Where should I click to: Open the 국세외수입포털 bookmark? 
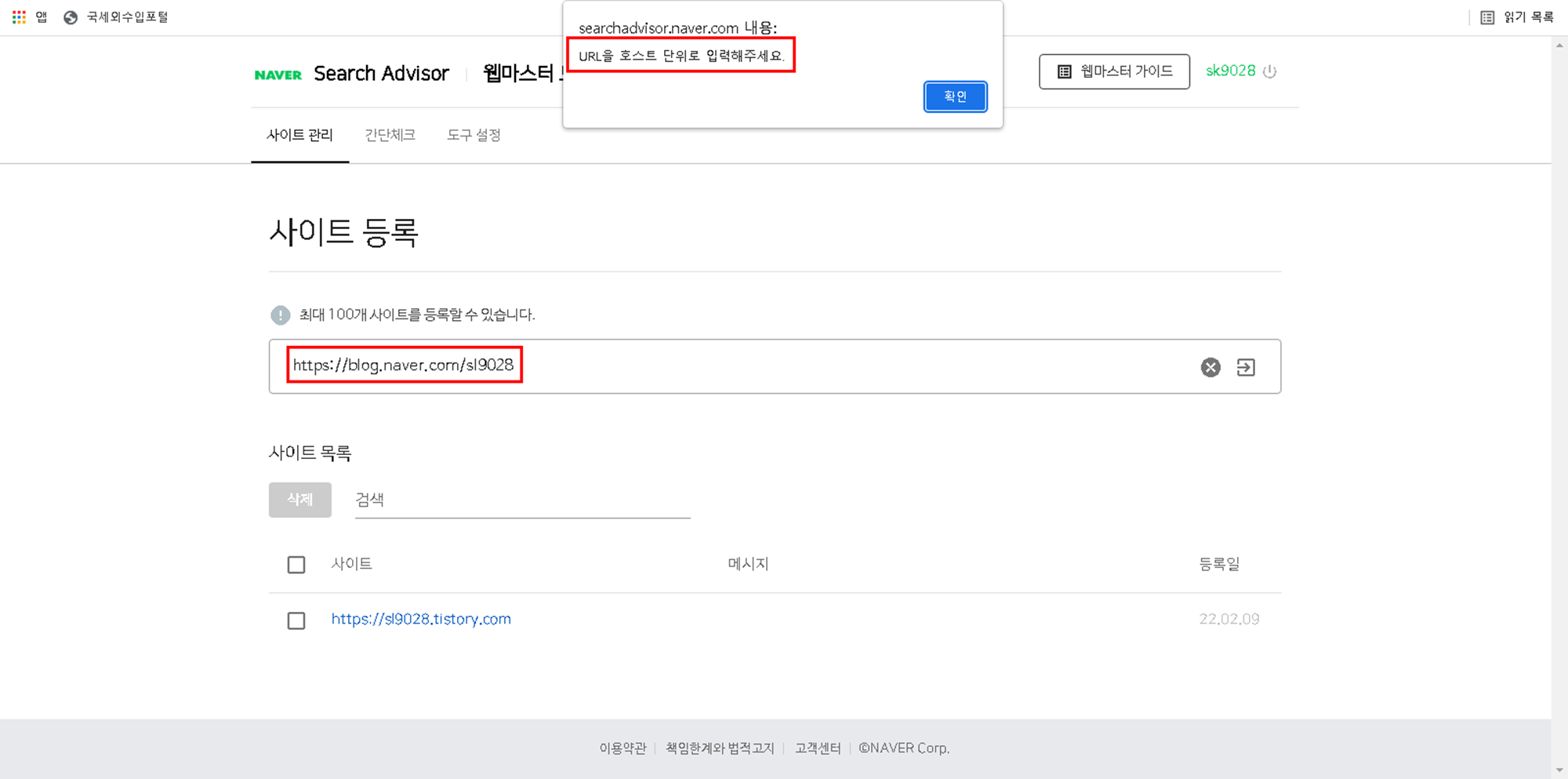116,17
